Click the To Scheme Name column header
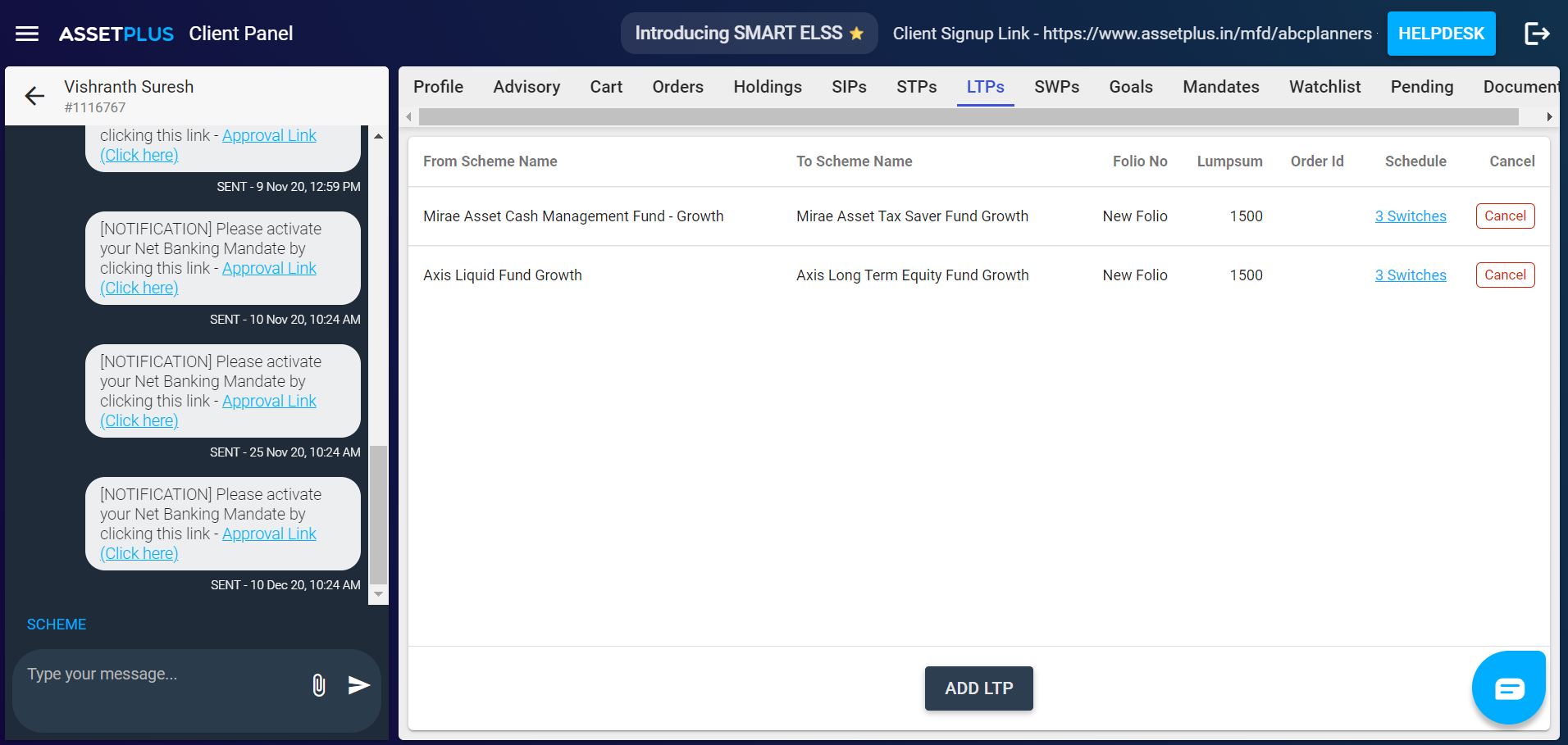The image size is (1568, 745). click(x=854, y=161)
